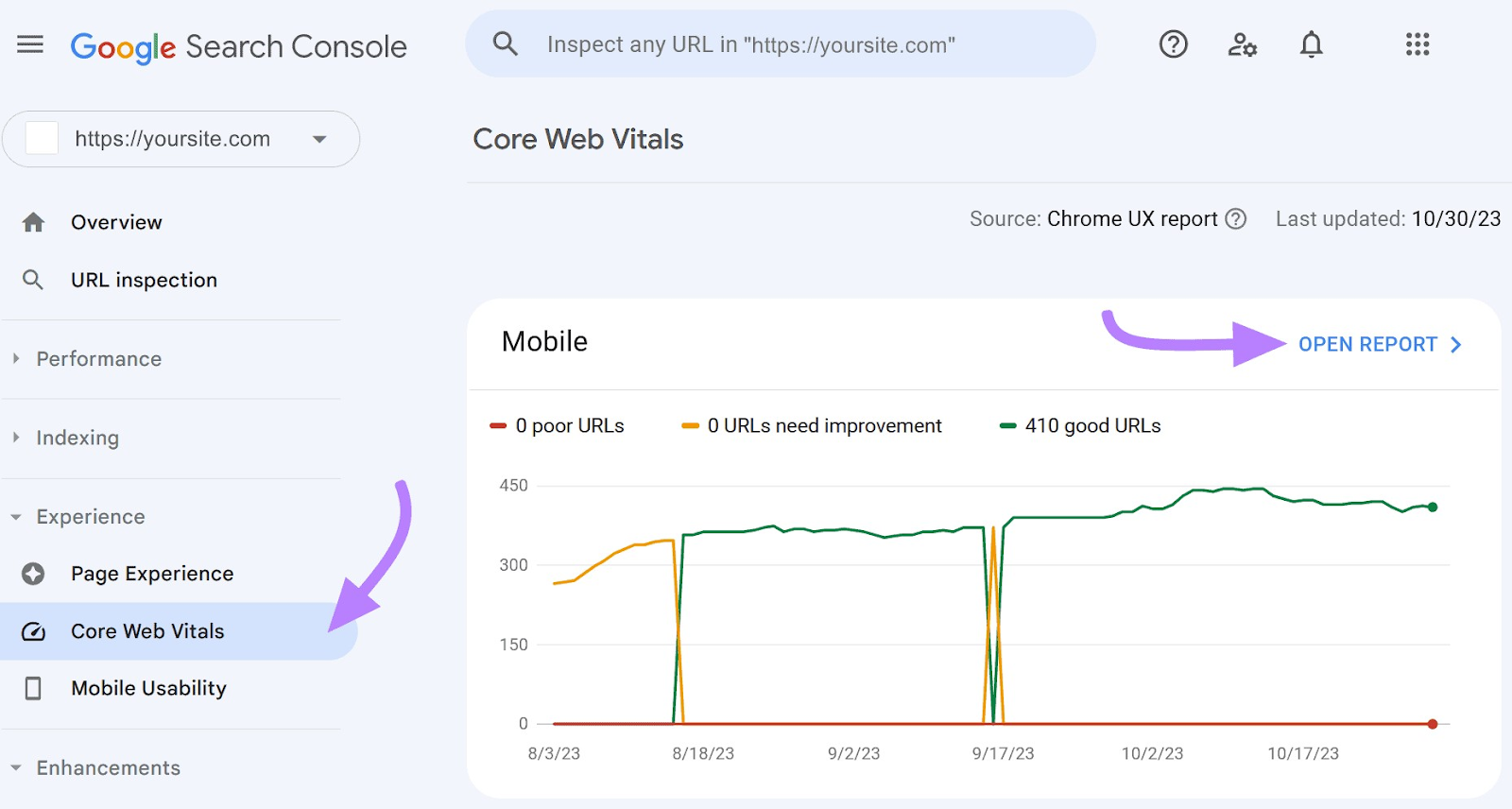Toggle the good URLs series legend
The height and width of the screenshot is (809, 1512).
point(1080,426)
